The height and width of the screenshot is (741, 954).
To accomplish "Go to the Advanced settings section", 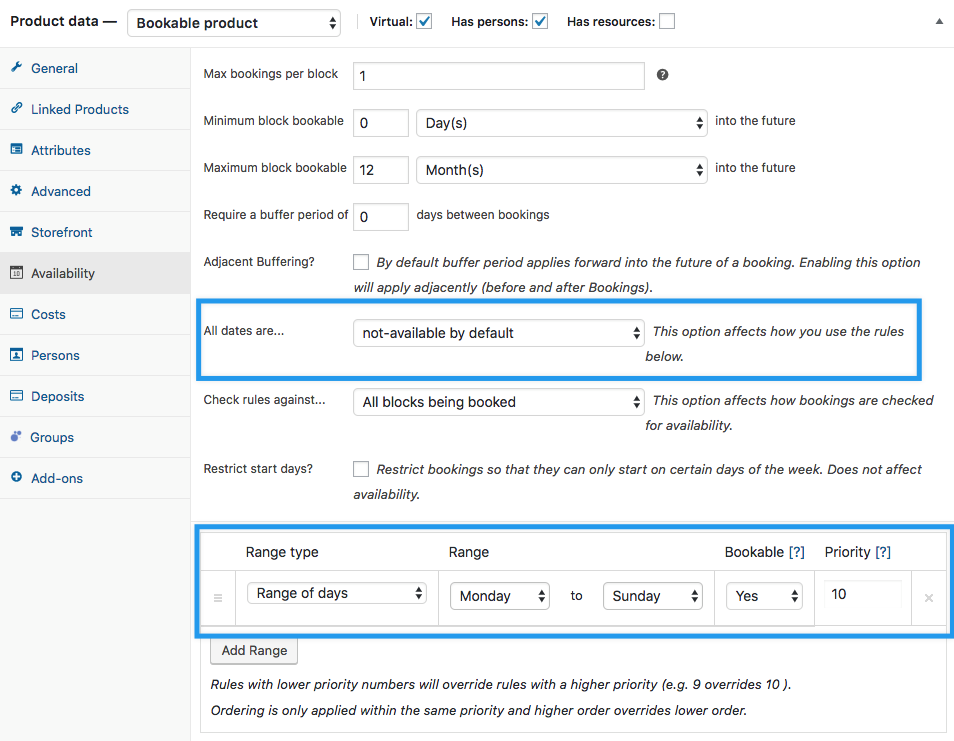I will [x=63, y=191].
